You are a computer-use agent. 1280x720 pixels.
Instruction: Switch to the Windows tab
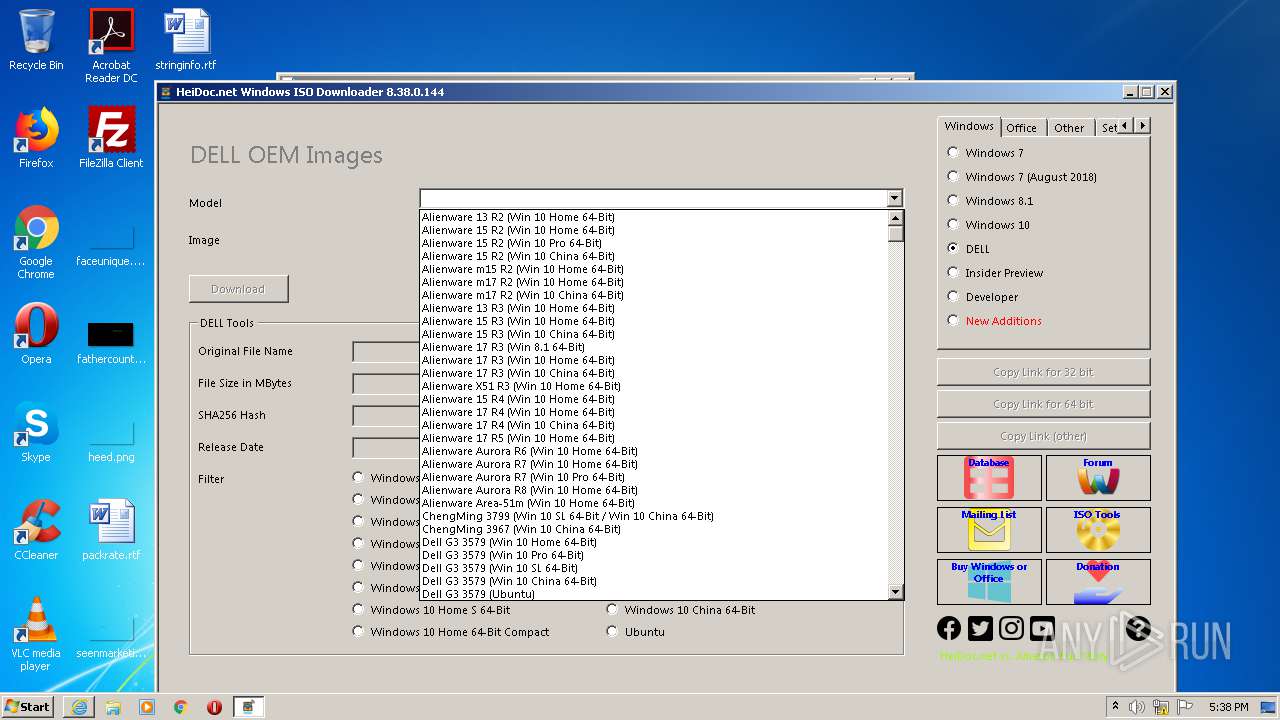click(x=969, y=126)
